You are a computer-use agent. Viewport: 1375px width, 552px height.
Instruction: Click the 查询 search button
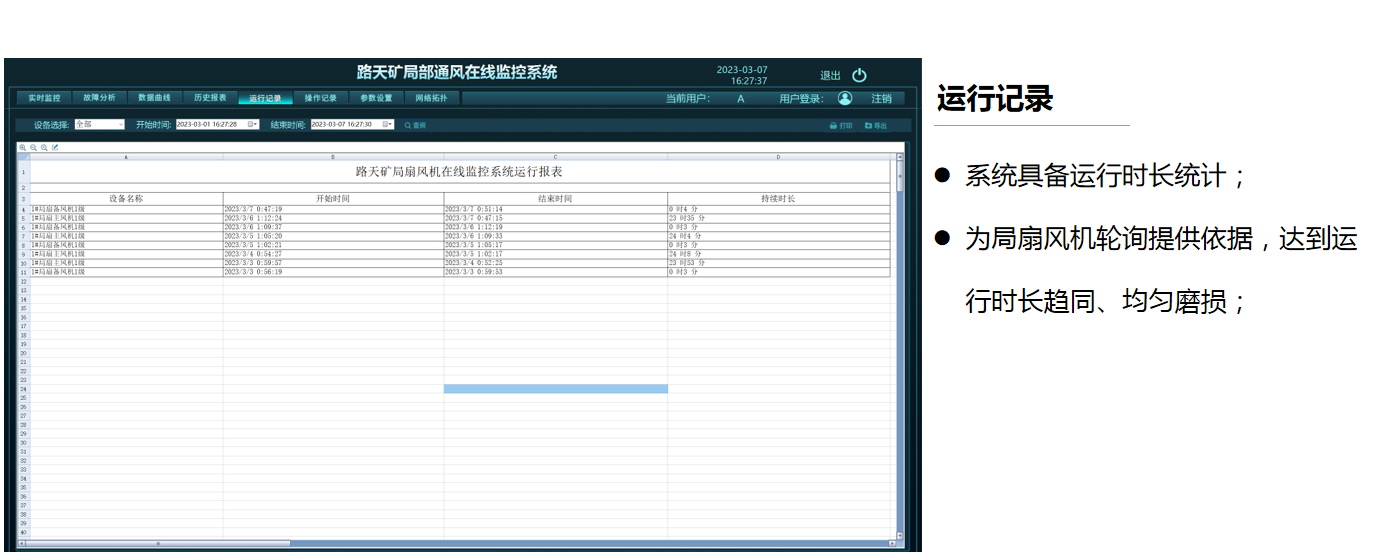click(x=415, y=125)
